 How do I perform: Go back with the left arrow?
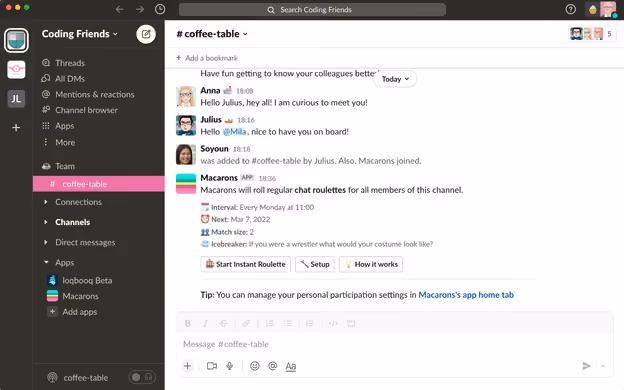click(119, 9)
